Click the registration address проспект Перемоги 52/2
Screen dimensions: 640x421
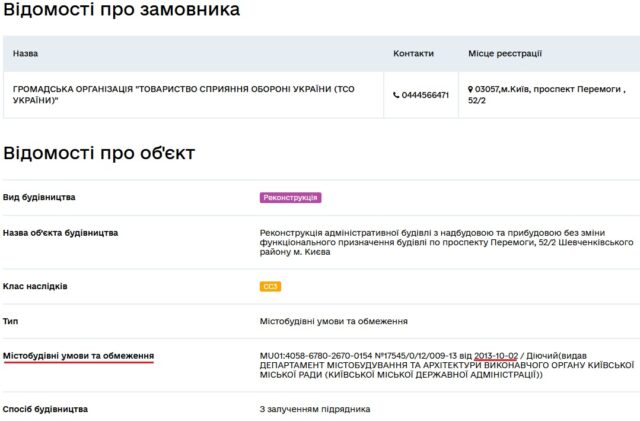coord(549,94)
